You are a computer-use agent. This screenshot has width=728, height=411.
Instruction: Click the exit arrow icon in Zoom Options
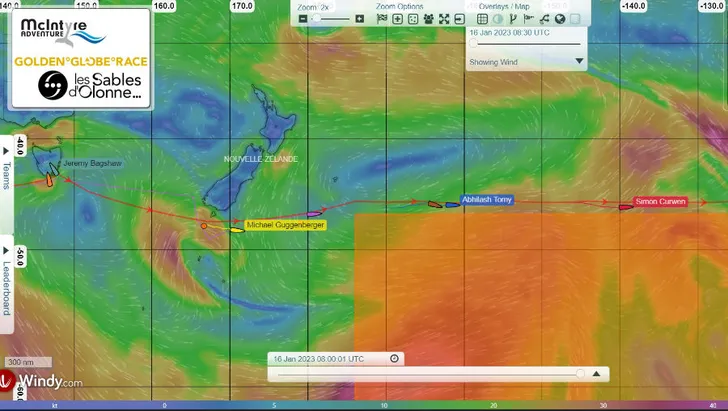[x=460, y=19]
